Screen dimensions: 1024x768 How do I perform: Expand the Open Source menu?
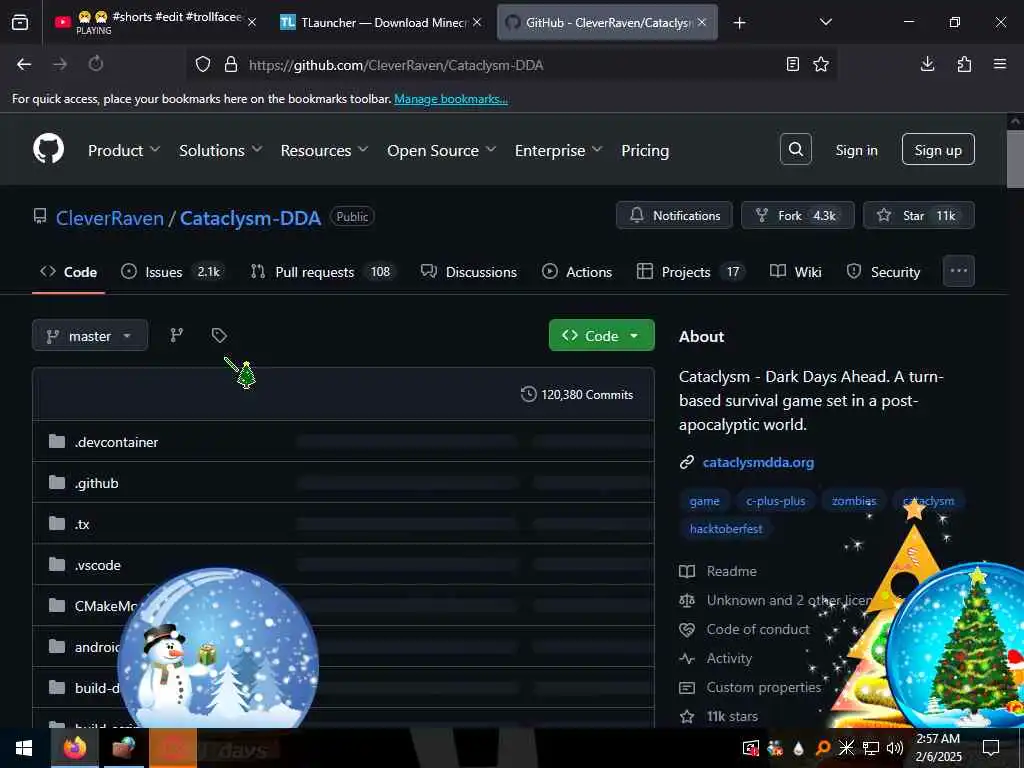click(441, 150)
